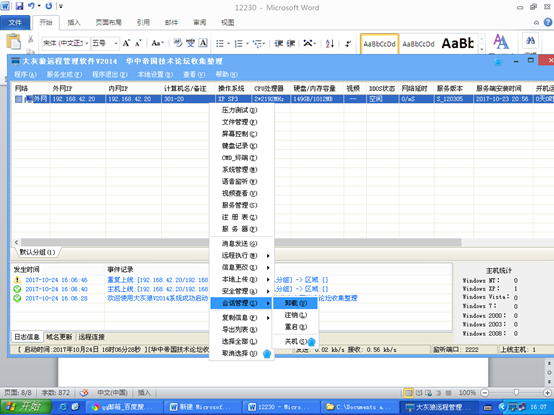Click the Word zoom slider handle
This screenshot has width=554, height=415.
coord(516,393)
